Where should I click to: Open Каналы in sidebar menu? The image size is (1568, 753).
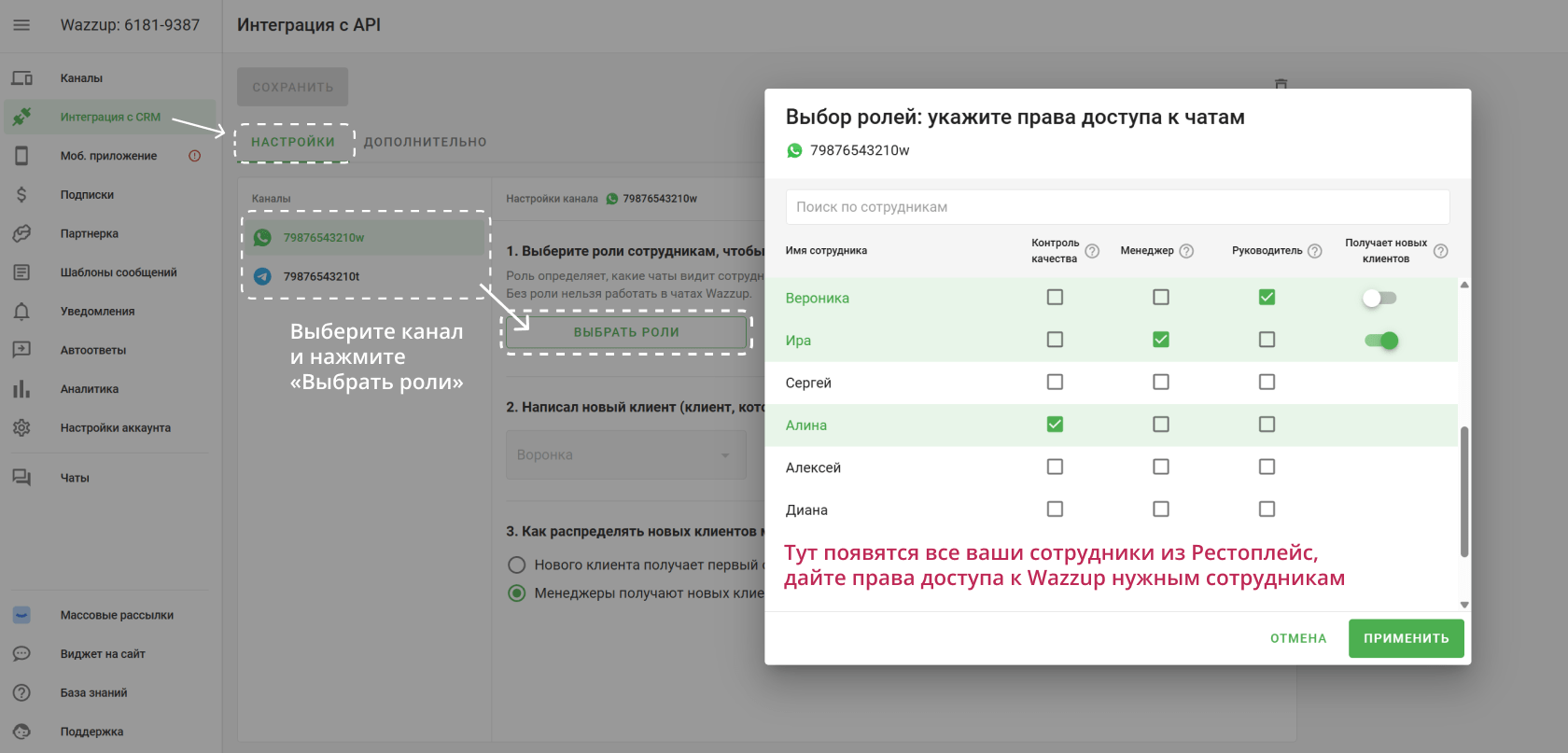[81, 78]
